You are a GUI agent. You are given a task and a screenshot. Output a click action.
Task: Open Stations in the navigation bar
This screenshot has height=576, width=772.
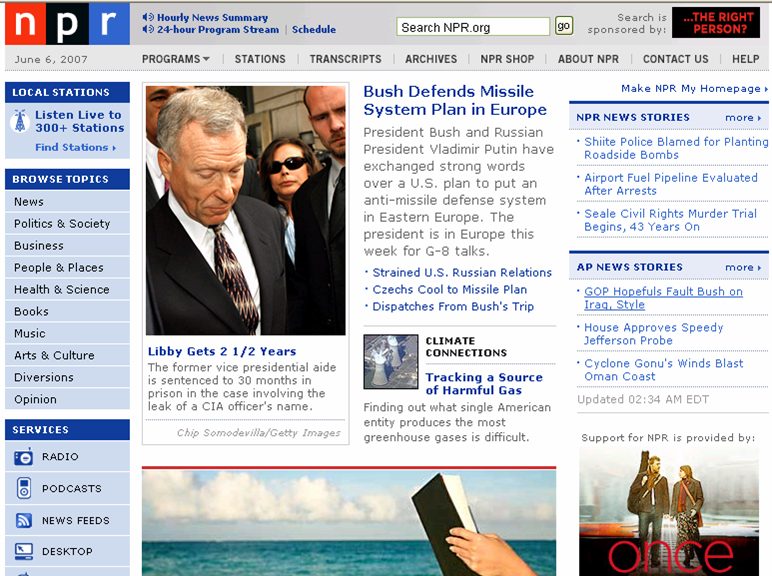pyautogui.click(x=260, y=59)
